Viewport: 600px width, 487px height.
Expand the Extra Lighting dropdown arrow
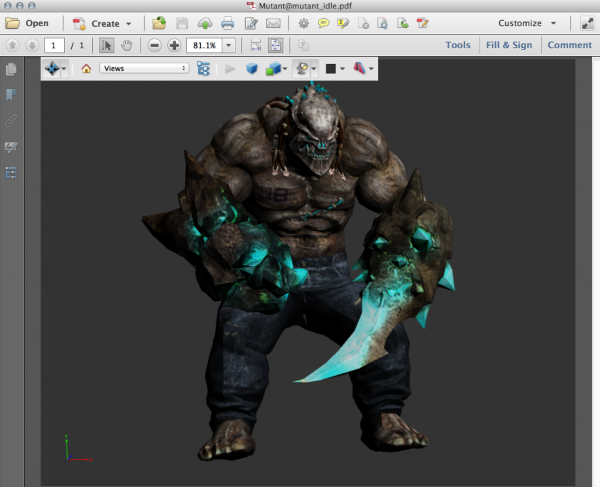(x=314, y=69)
